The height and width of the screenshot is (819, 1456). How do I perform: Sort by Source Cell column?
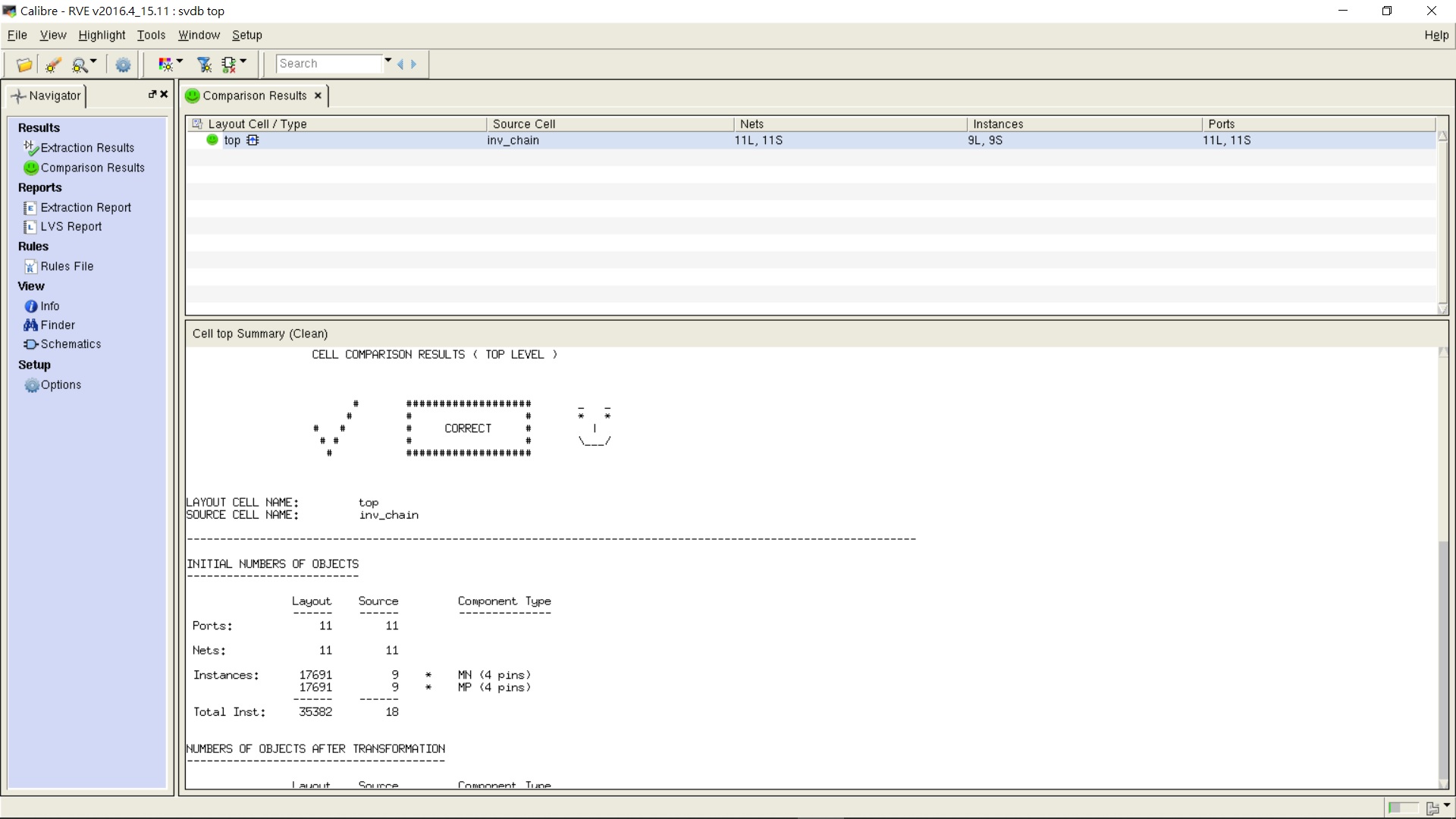[610, 124]
